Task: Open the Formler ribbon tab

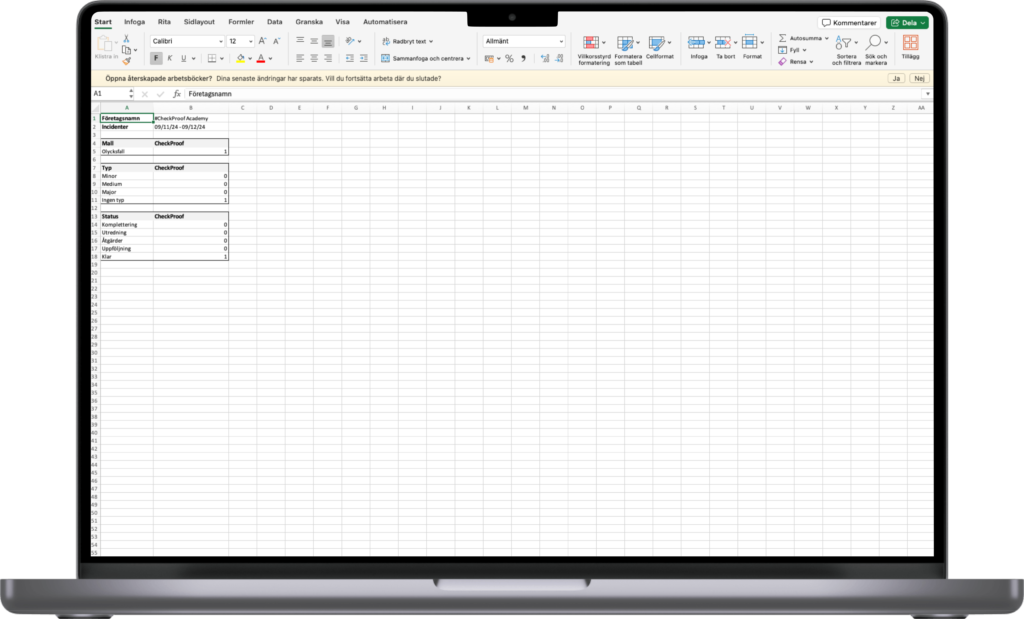Action: click(241, 21)
